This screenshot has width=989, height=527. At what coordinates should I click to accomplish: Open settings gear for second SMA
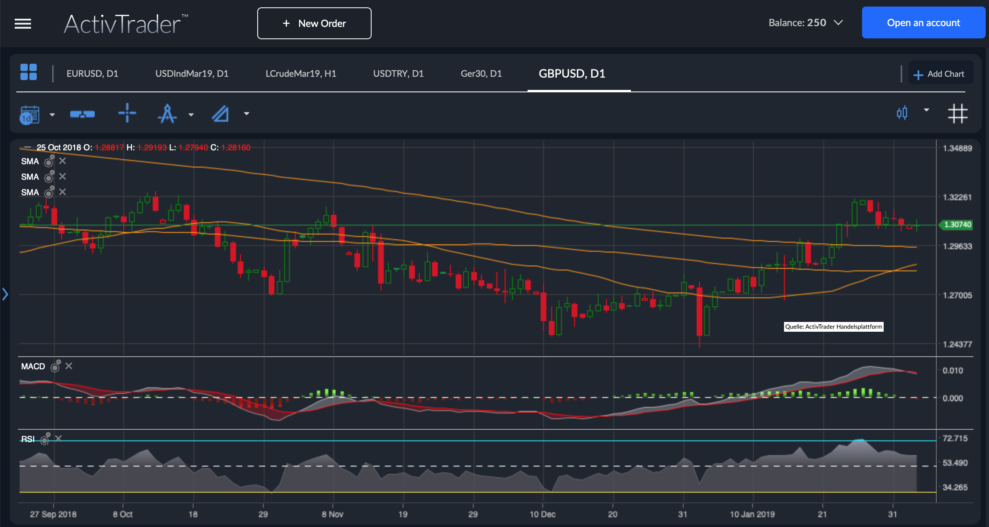click(49, 177)
